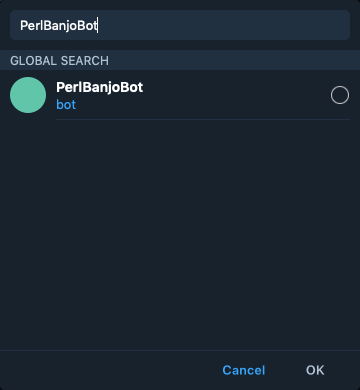Select the PerlBanjoBot radio circle
The image size is (360, 390).
(340, 95)
